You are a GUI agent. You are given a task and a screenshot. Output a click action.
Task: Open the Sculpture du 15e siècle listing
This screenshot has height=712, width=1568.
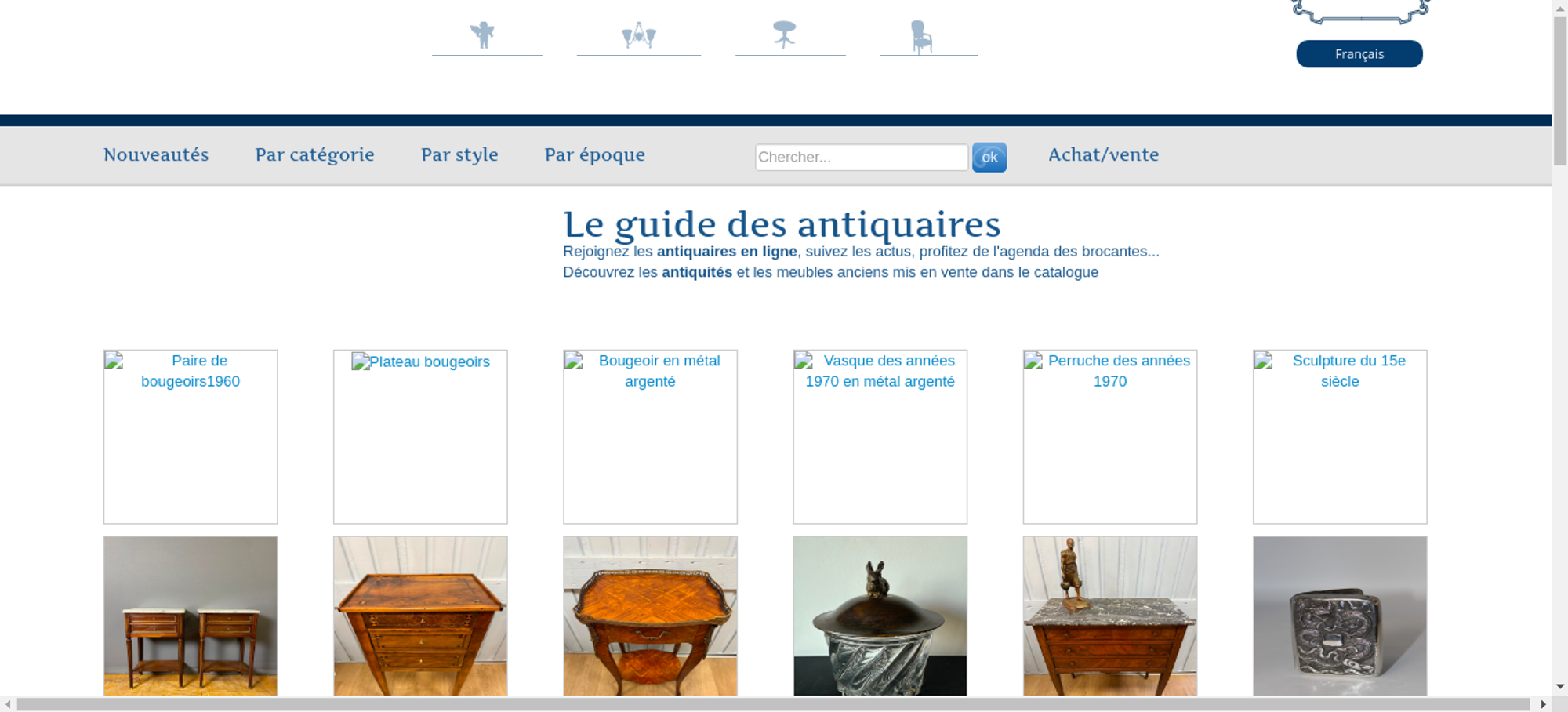1340,436
